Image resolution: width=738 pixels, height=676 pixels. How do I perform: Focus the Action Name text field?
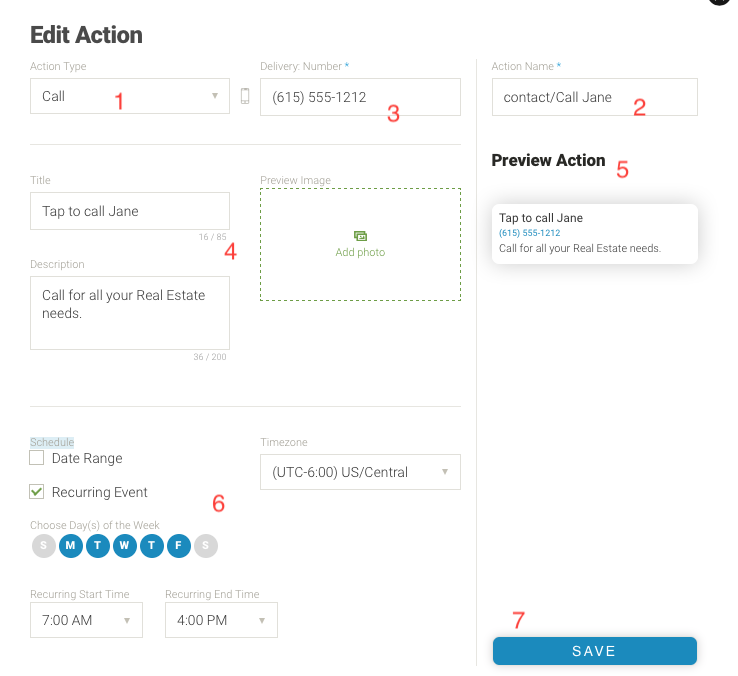pyautogui.click(x=594, y=97)
